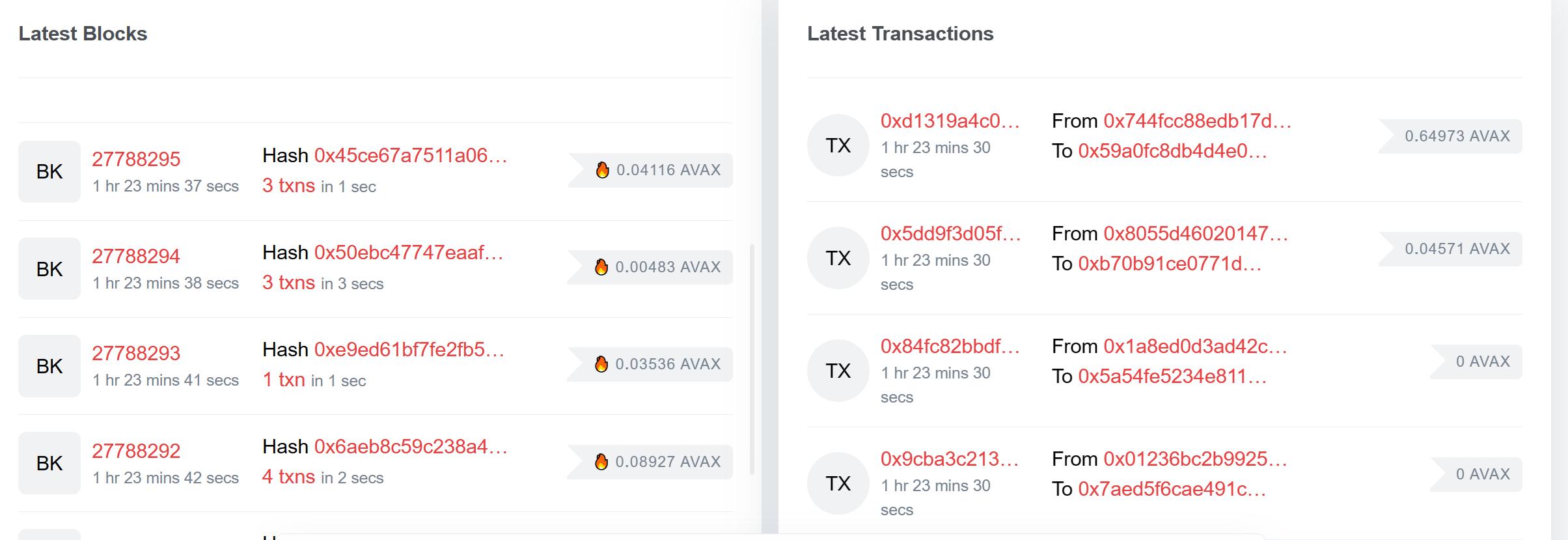Open block number 27788294

pyautogui.click(x=135, y=256)
